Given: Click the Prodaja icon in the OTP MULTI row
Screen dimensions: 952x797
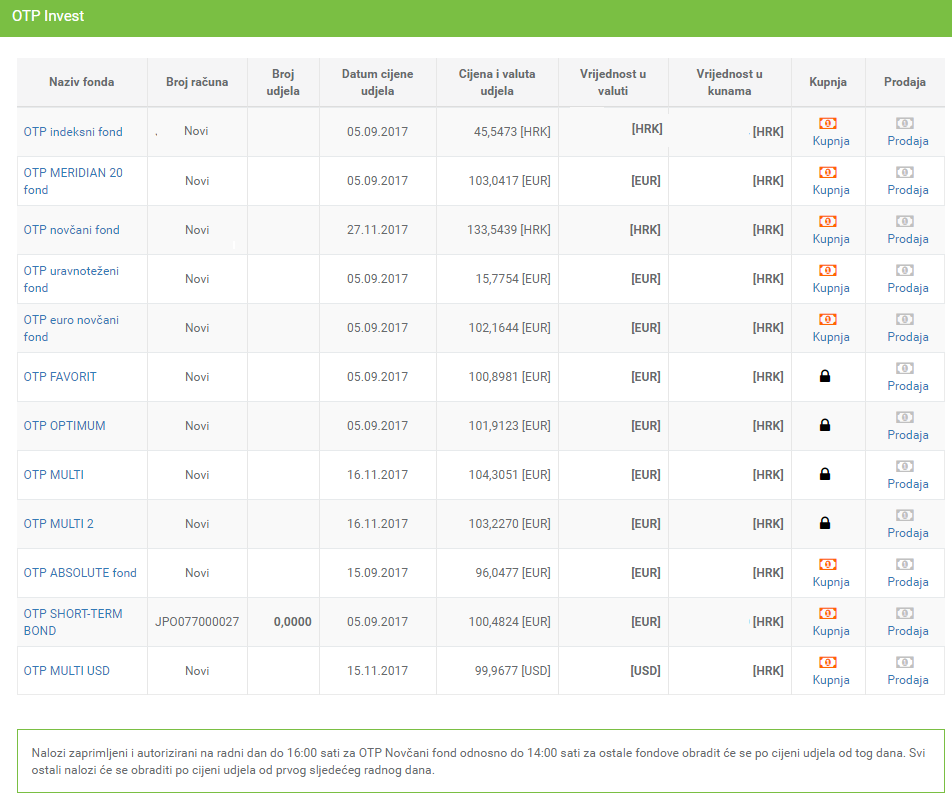Looking at the screenshot, I should coord(905,467).
